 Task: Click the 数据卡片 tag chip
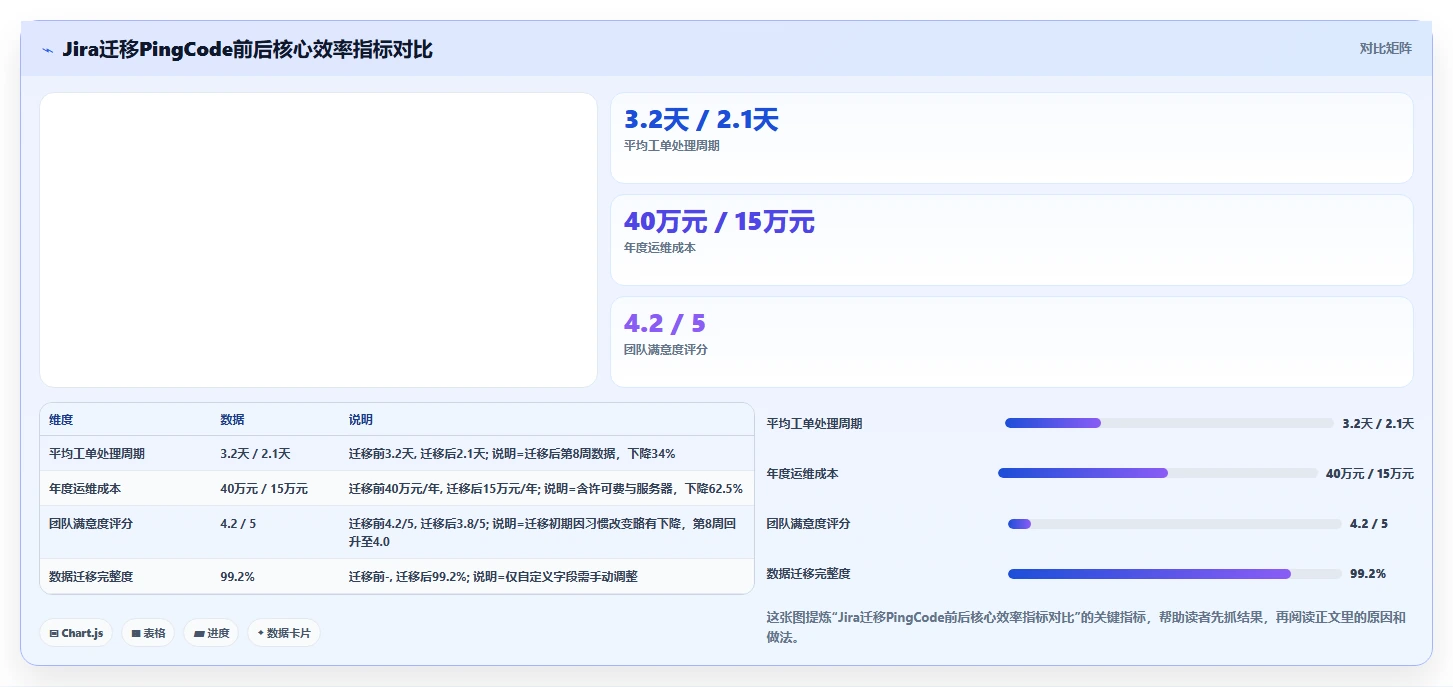click(284, 633)
